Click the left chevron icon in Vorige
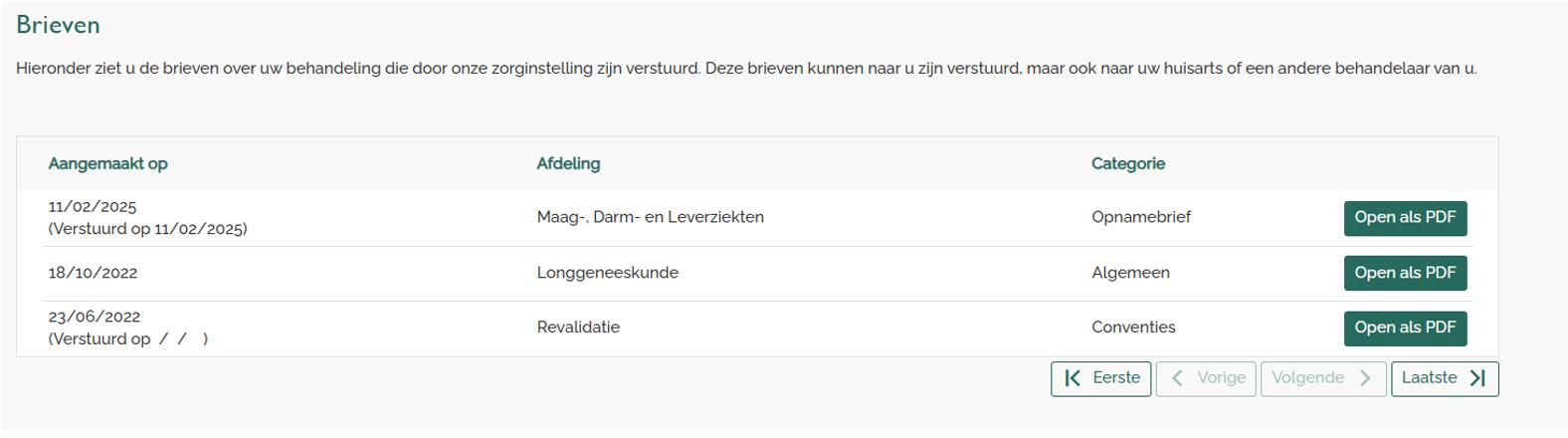The image size is (1568, 438). 1178,378
